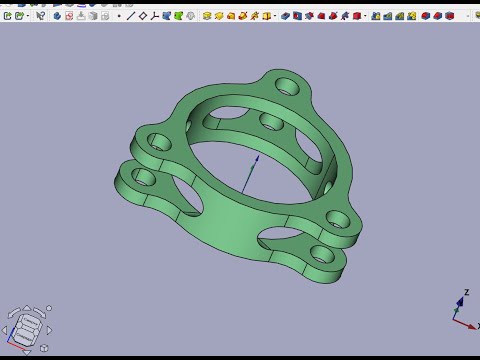Rotate view counter-clockwise with curved left arrow
This screenshot has height=360, width=480.
[x=14, y=312]
